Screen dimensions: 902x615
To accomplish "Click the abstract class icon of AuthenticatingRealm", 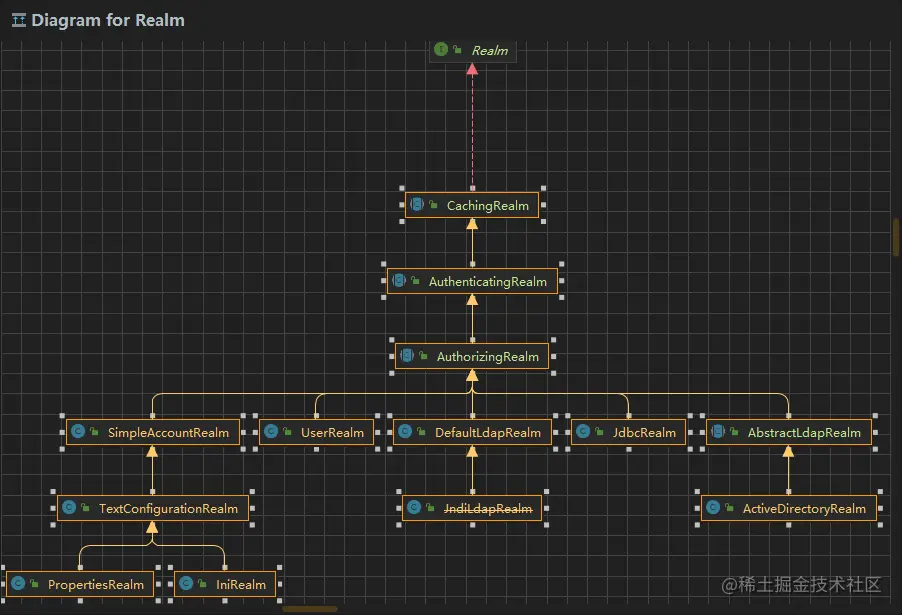I will [399, 280].
